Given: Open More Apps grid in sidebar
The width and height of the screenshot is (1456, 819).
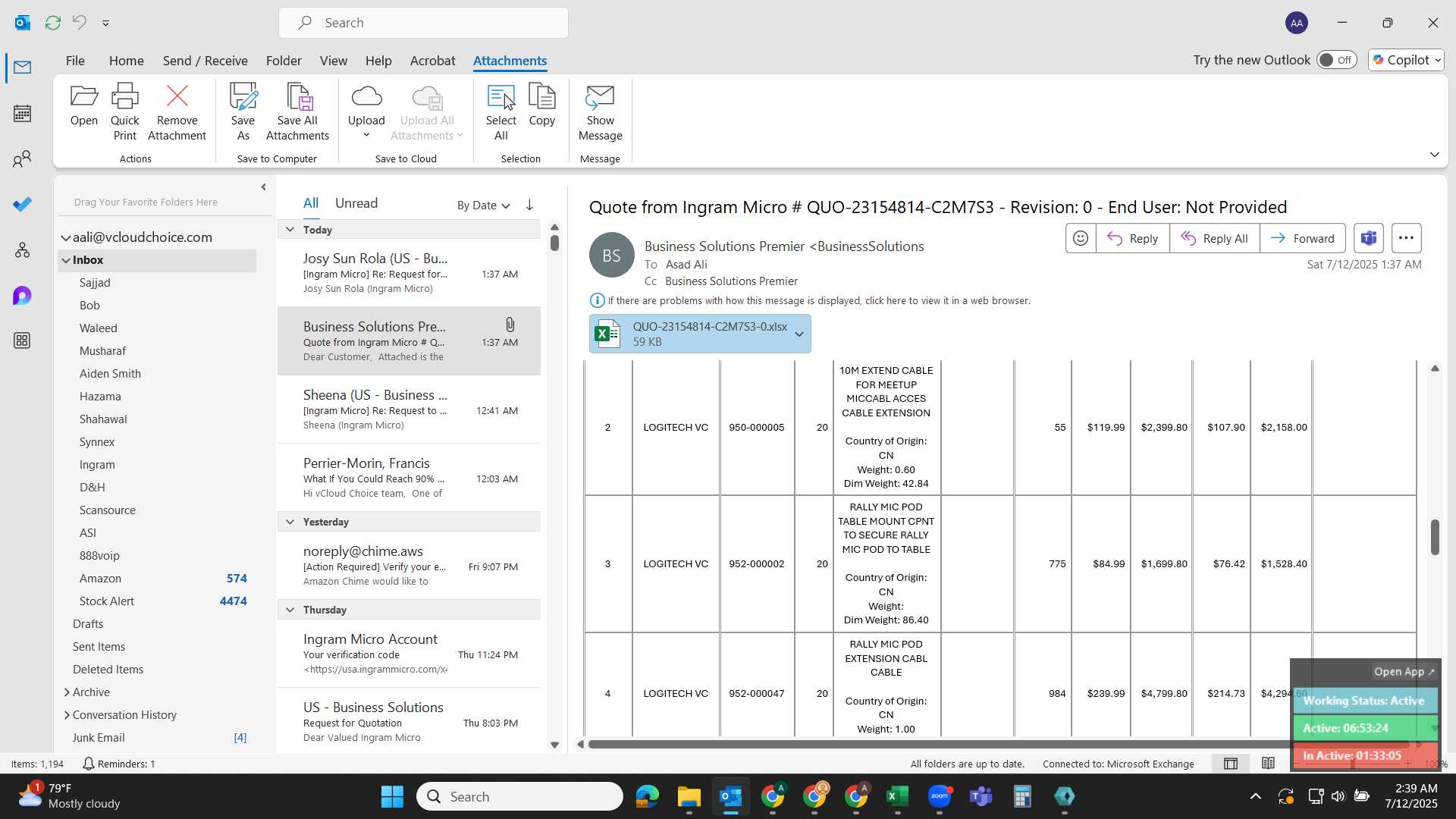Looking at the screenshot, I should 22,340.
